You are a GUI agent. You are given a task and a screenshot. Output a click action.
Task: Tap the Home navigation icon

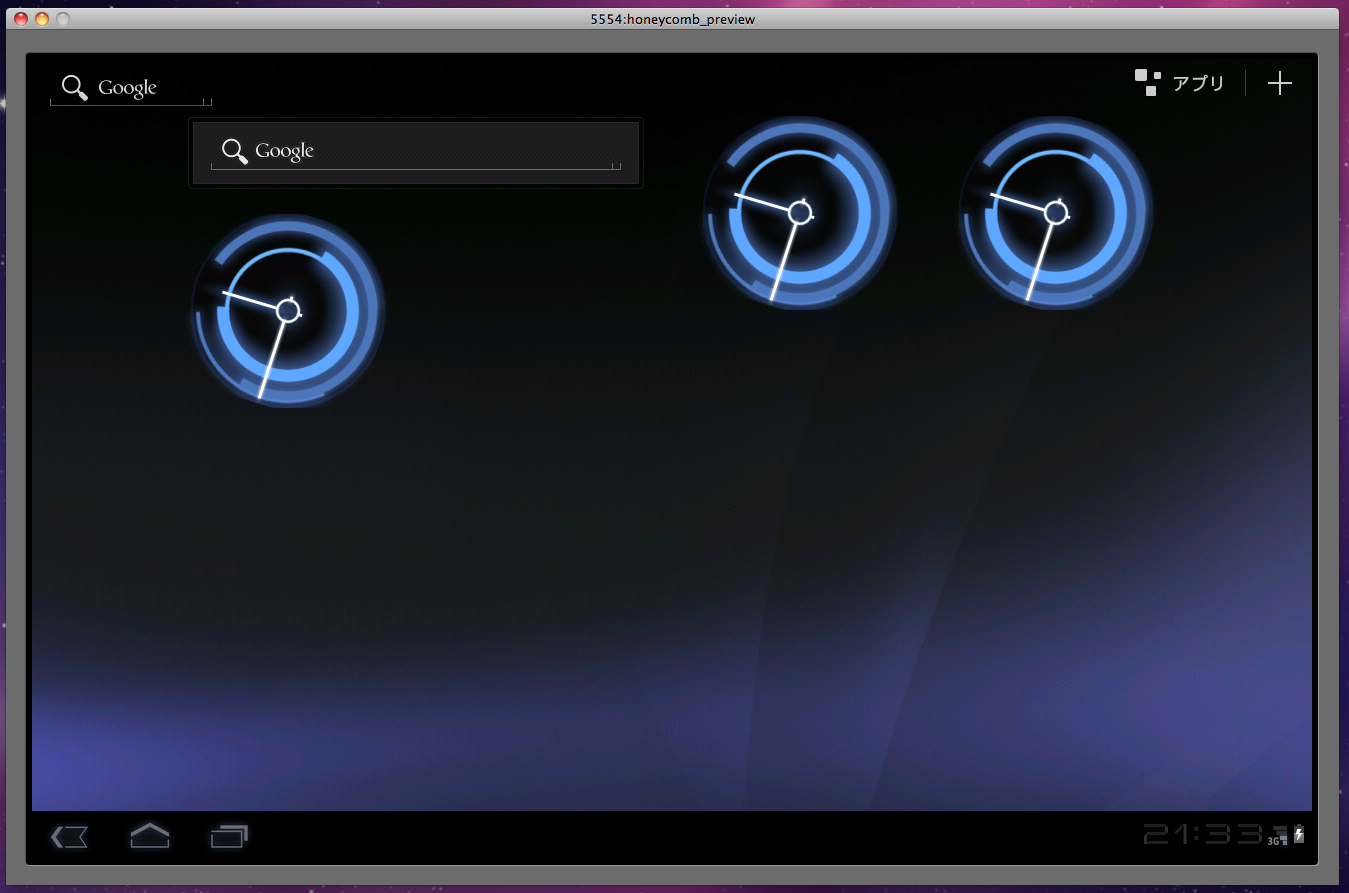[149, 837]
